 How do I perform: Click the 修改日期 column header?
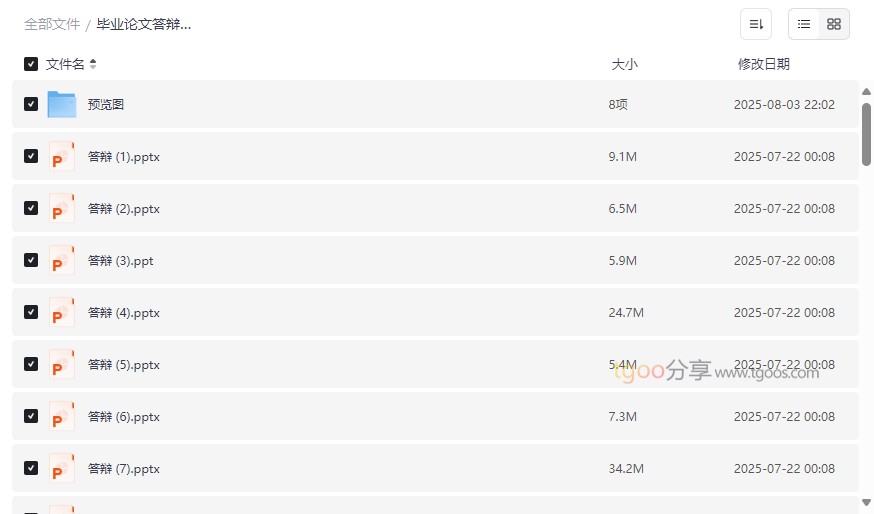[x=764, y=64]
